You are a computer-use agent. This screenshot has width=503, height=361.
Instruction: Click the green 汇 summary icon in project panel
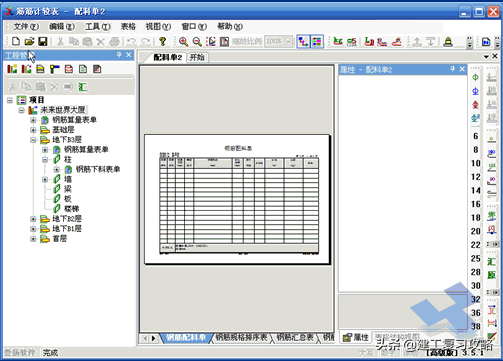pyautogui.click(x=83, y=87)
